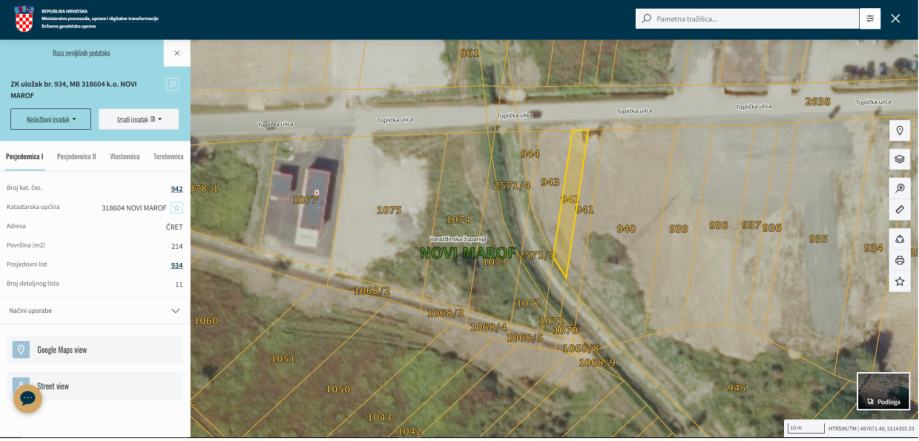Favorite the 318604 NOVI MAROF municipality

pos(176,208)
